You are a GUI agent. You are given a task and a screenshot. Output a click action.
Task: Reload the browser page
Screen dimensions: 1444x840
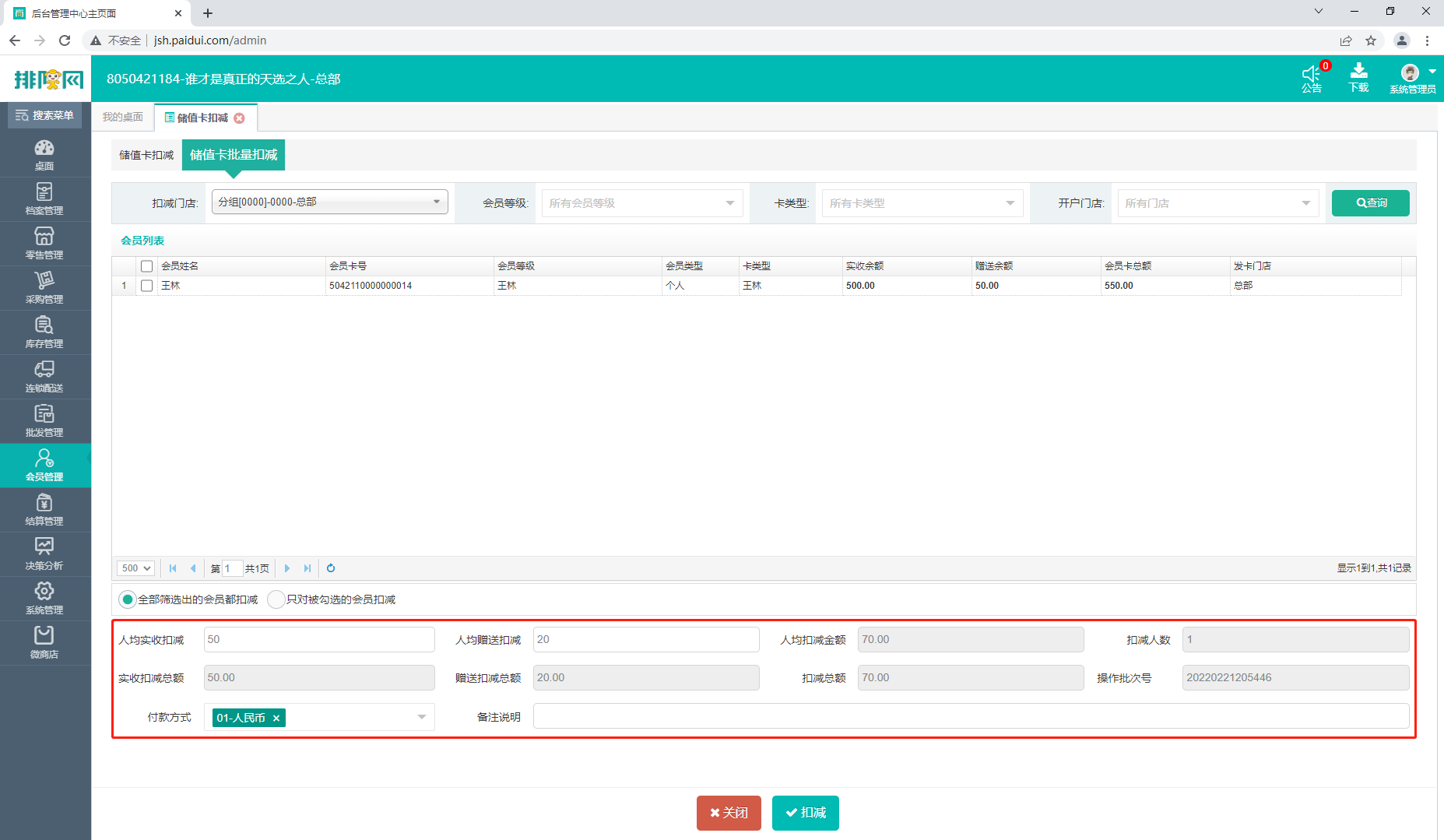tap(65, 40)
